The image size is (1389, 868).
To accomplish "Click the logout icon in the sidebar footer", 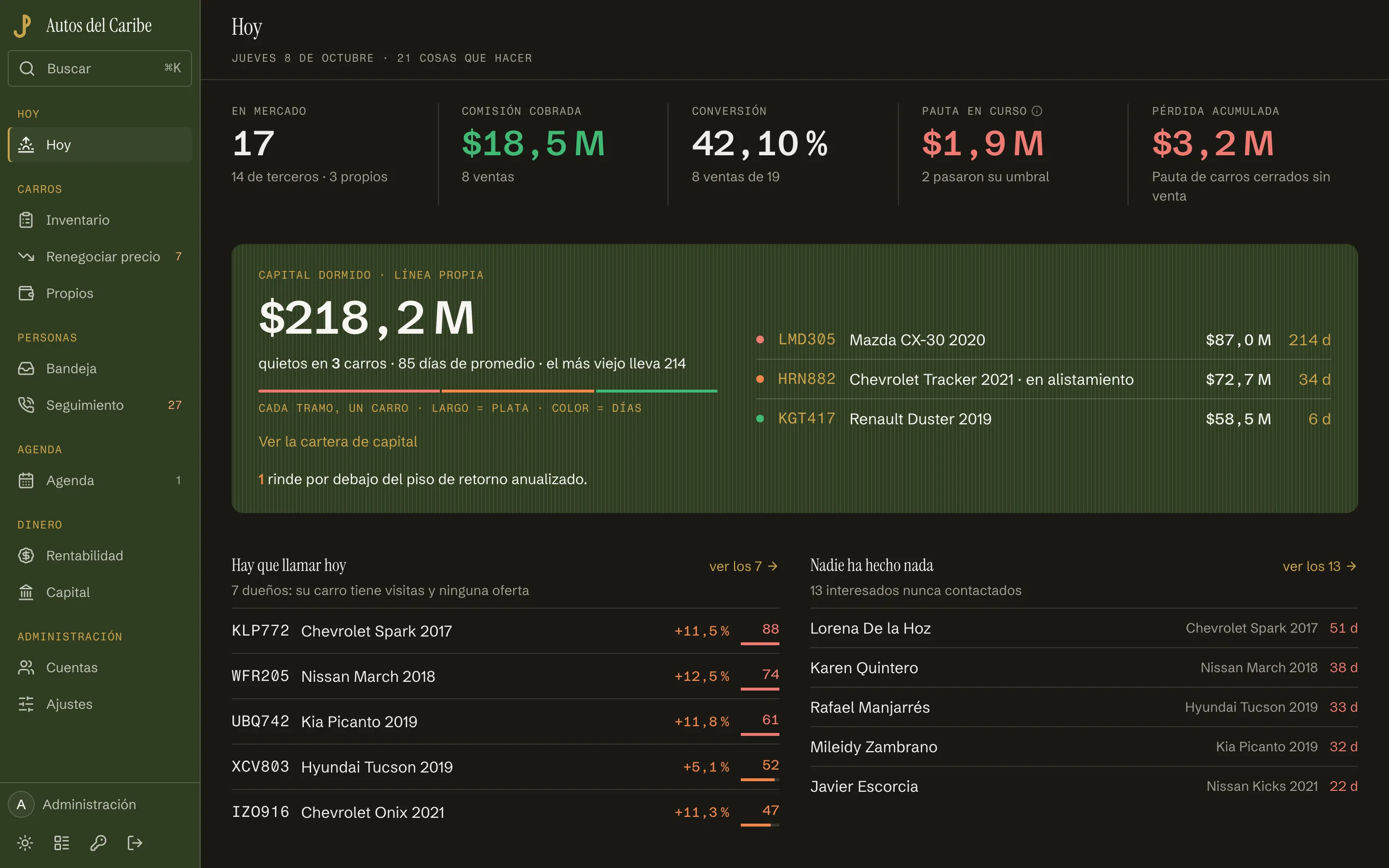I will coord(135,843).
